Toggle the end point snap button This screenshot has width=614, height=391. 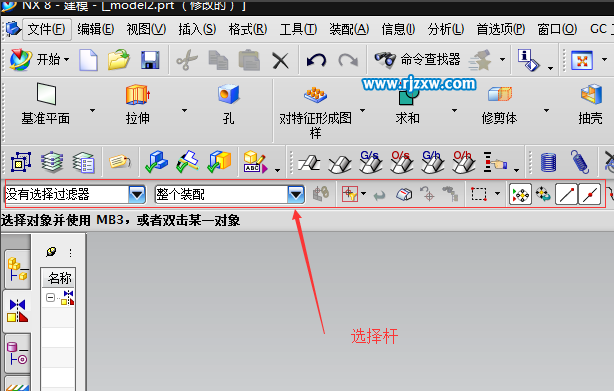[x=566, y=194]
